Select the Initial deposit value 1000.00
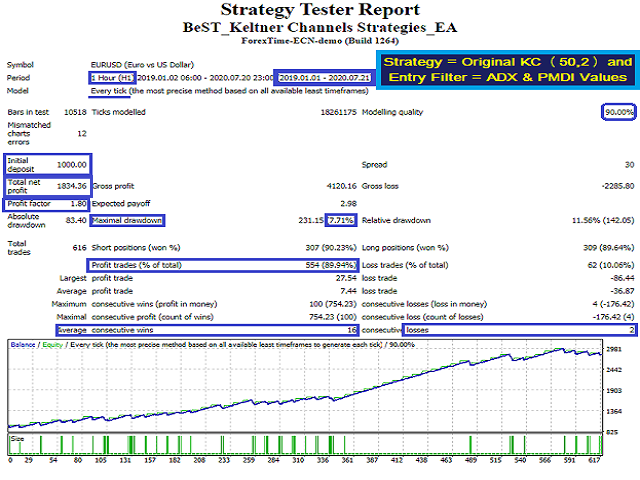Image resolution: width=640 pixels, height=480 pixels. 72,165
